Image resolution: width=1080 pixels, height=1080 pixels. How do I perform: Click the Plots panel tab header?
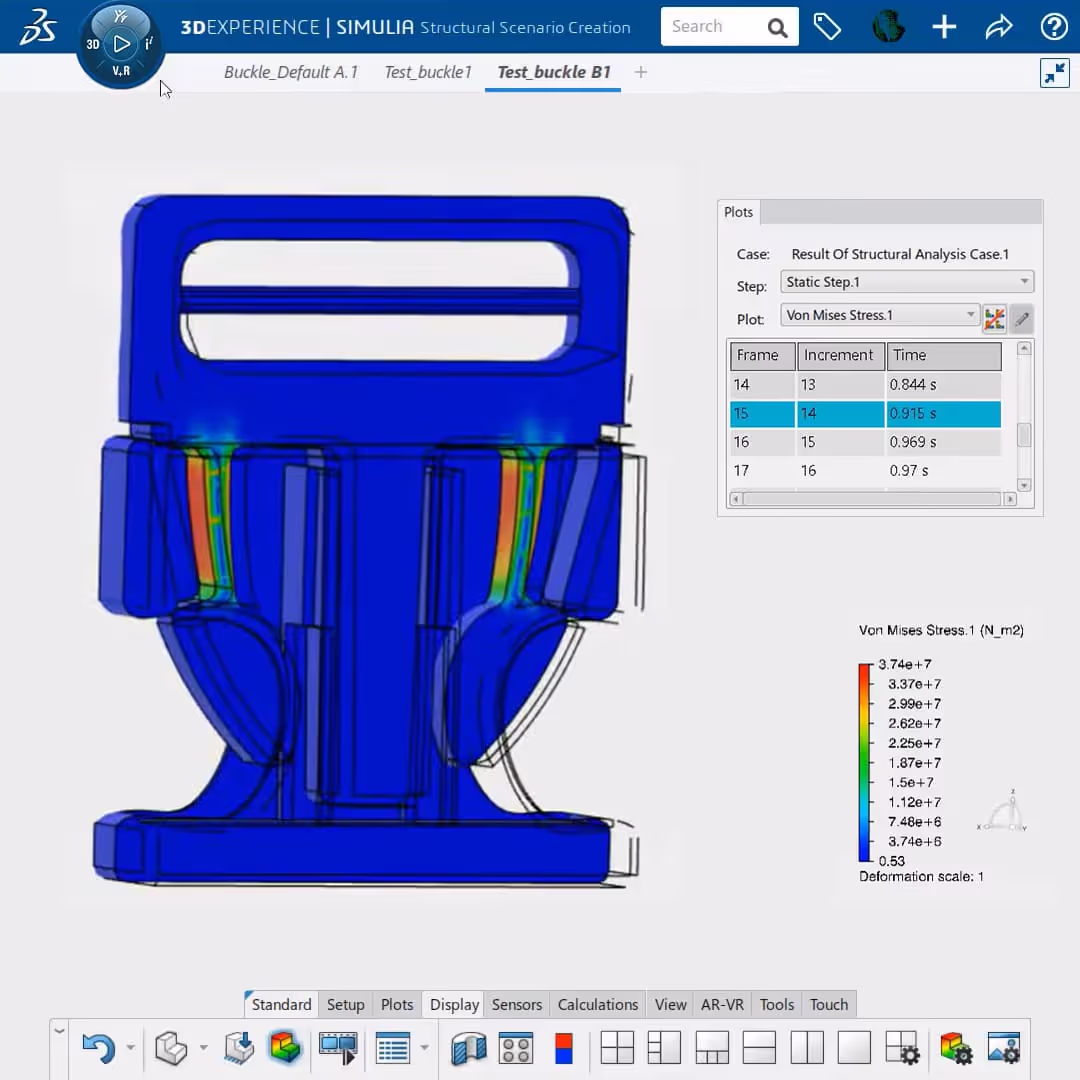738,212
